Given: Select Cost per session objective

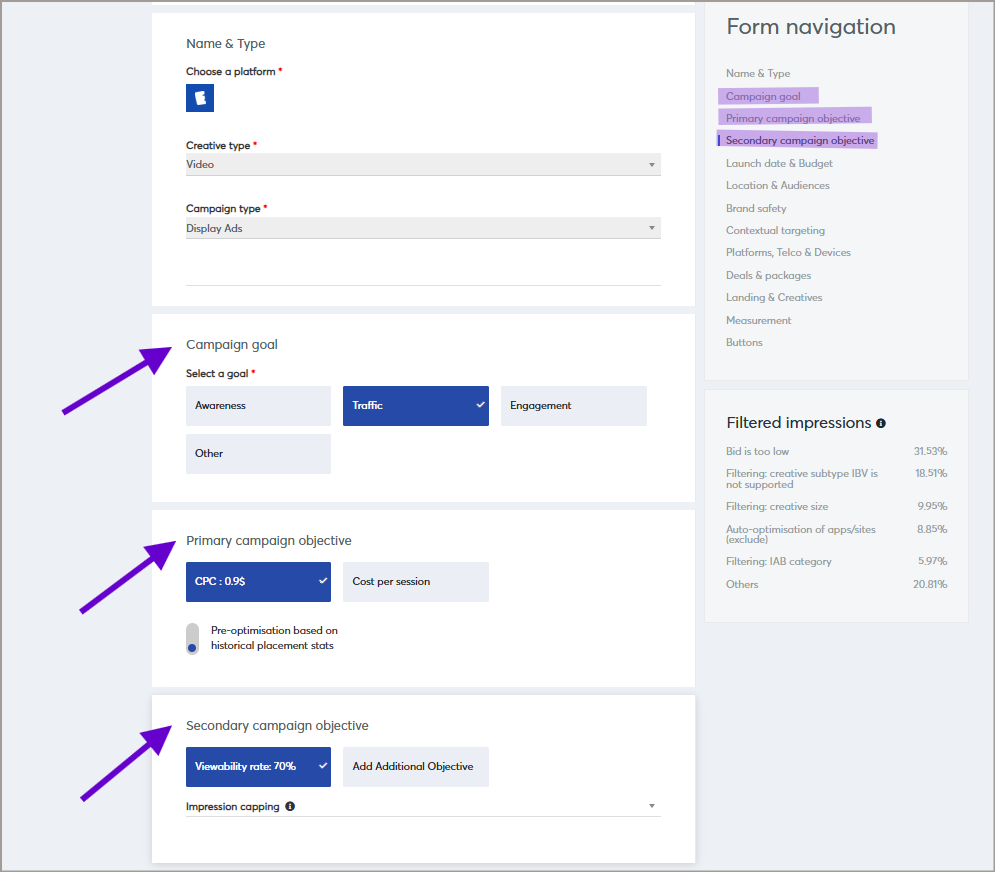Looking at the screenshot, I should [x=415, y=582].
